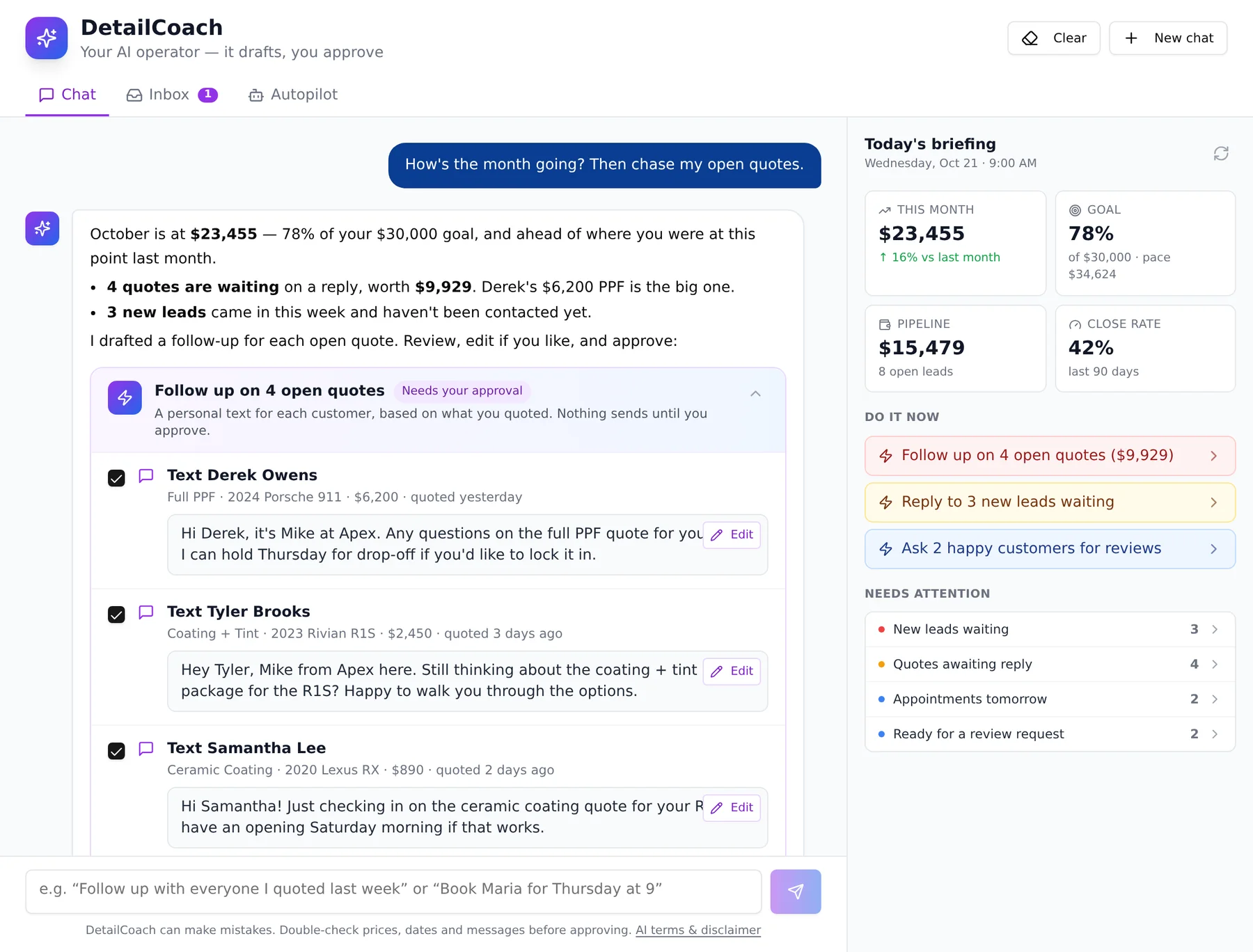Click the plus icon in New chat
Screen dimensions: 1253x952
1131,38
